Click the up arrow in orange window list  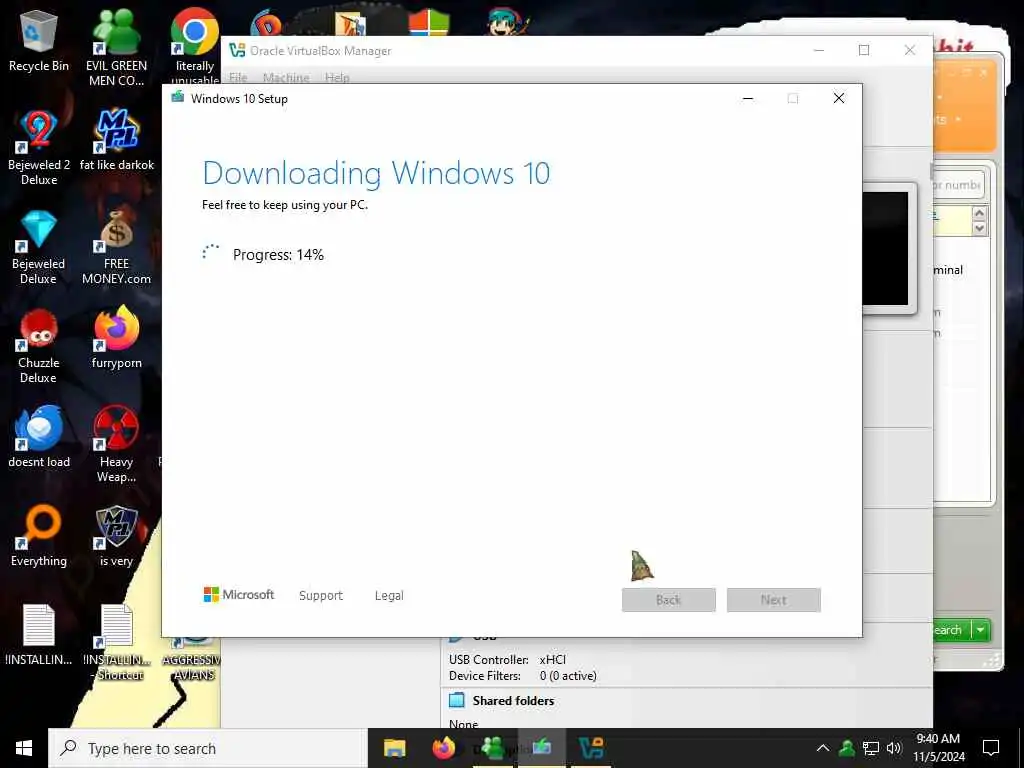[x=979, y=214]
